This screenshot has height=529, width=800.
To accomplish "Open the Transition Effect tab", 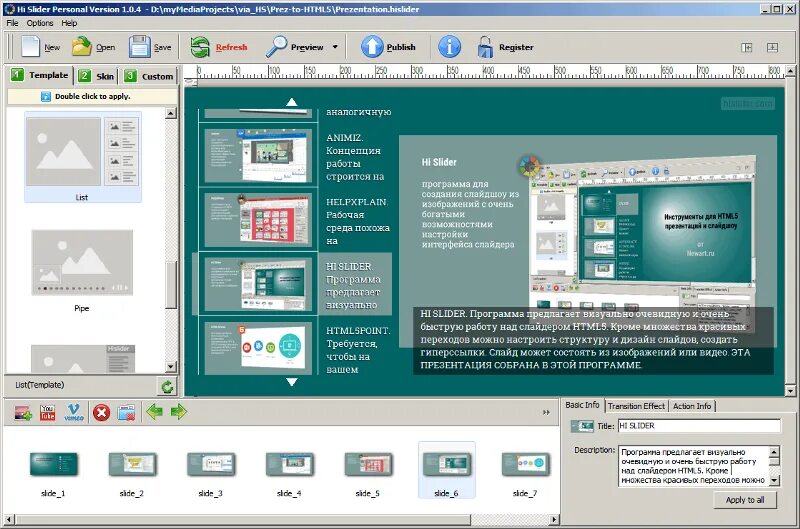I will pos(636,406).
